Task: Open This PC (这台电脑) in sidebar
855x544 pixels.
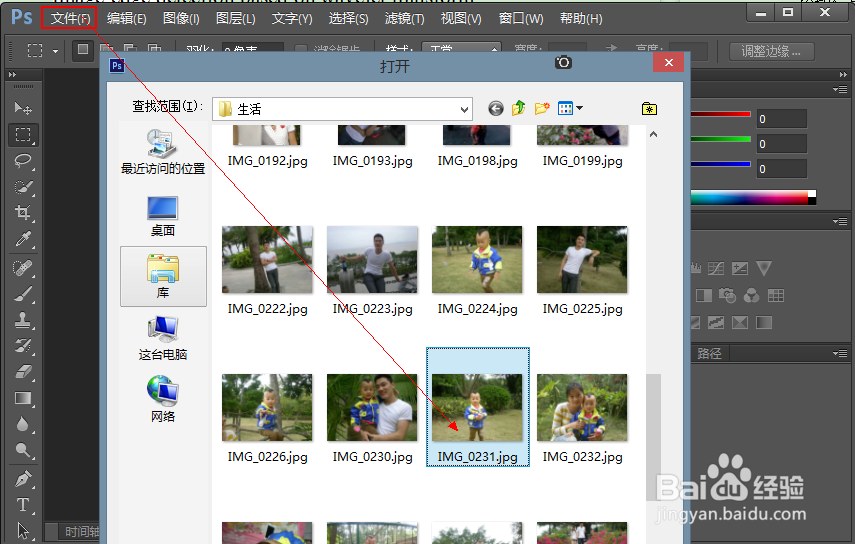Action: click(x=162, y=339)
